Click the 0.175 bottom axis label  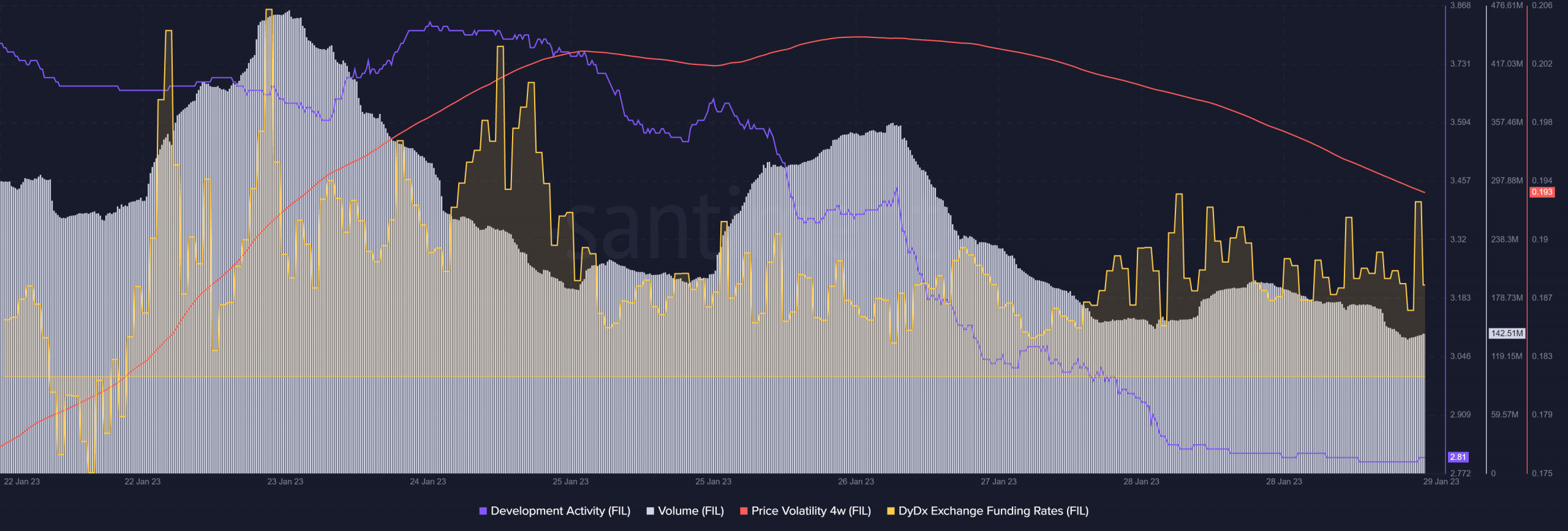[1542, 473]
